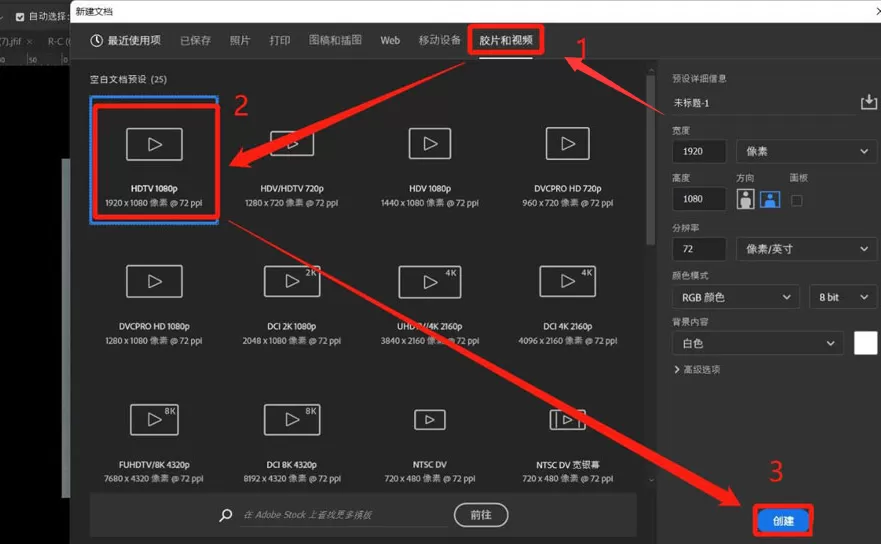Click the save preset icon beside 未标题-1

[x=869, y=102]
